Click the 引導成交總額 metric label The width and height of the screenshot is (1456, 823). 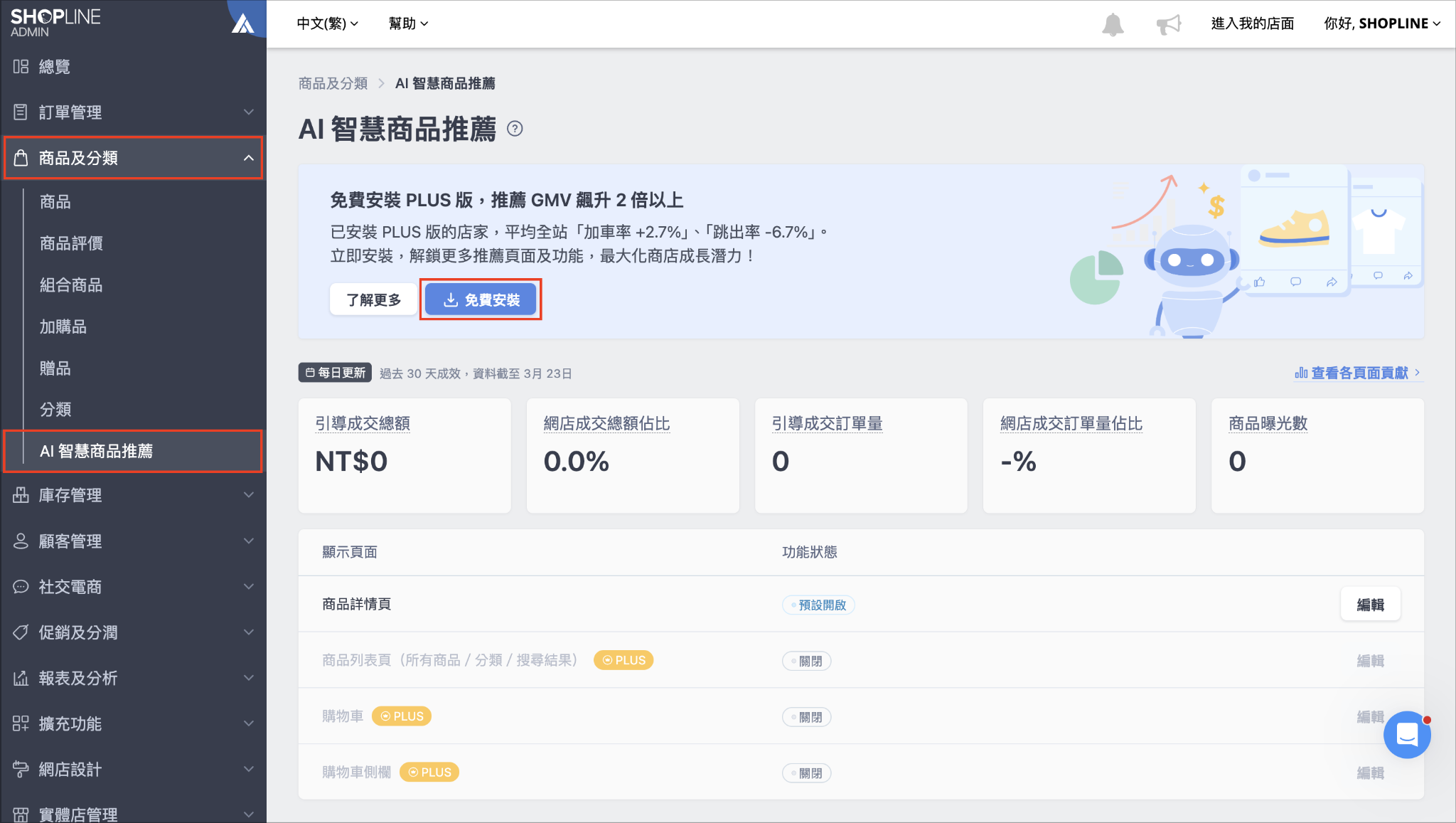[363, 423]
